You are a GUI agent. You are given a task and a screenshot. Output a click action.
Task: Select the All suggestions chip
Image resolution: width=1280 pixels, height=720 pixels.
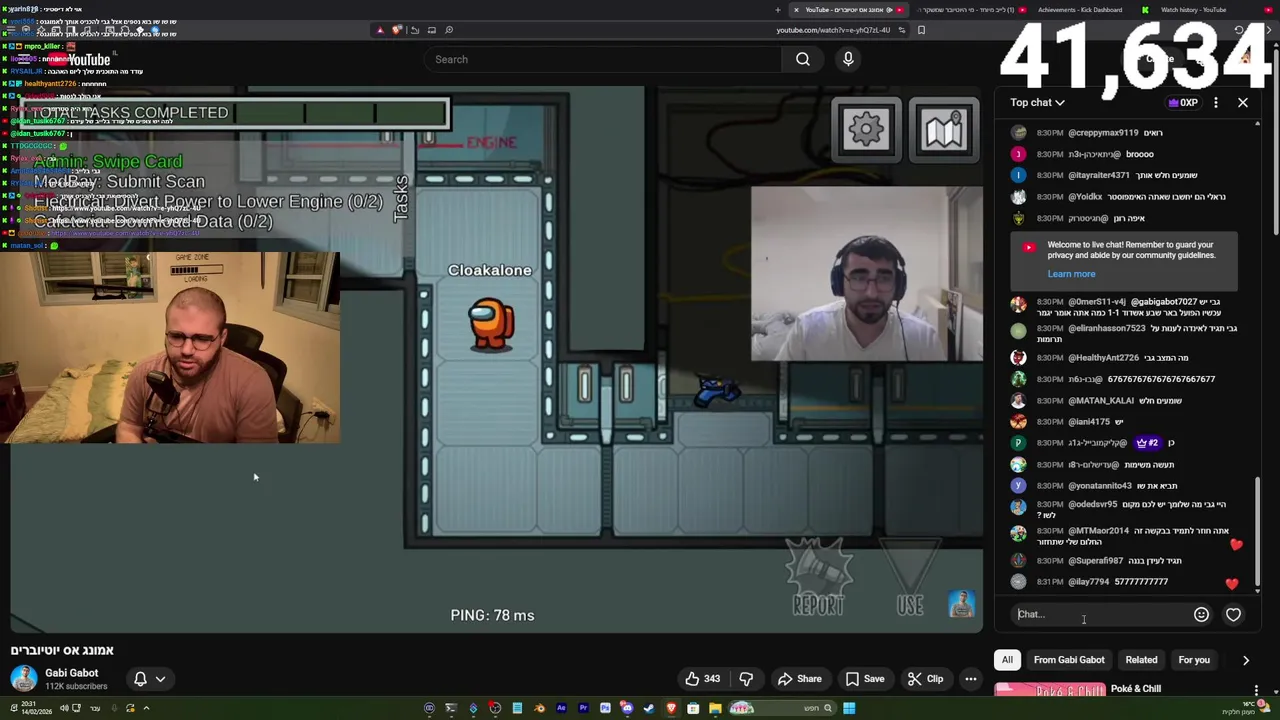pyautogui.click(x=1007, y=660)
